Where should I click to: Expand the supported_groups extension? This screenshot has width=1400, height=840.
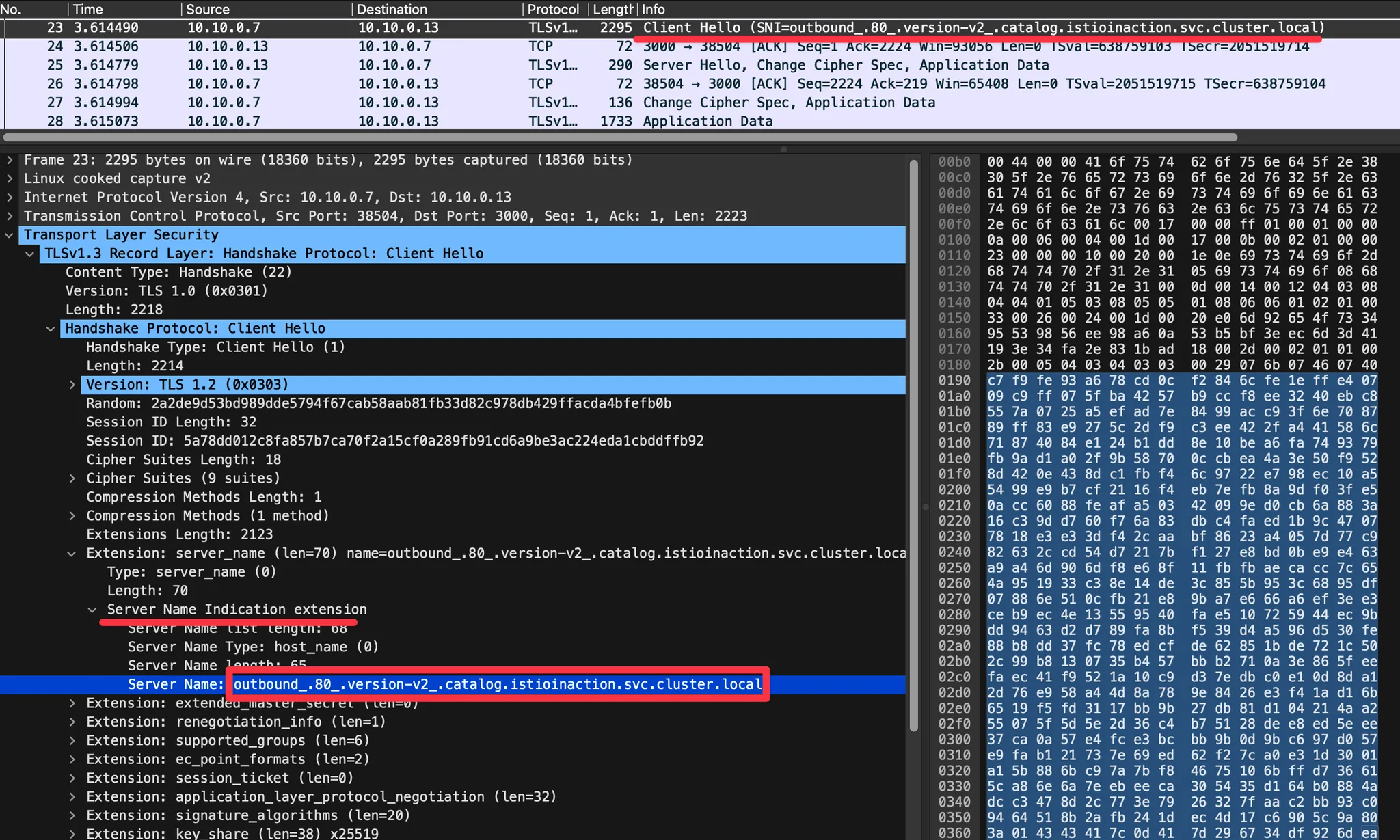point(72,741)
